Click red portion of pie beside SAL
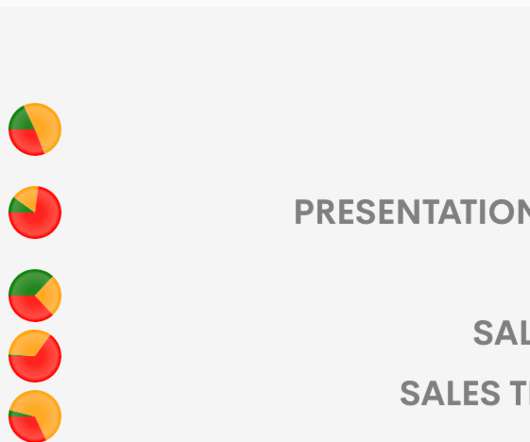This screenshot has height=442, width=530. tap(39, 367)
